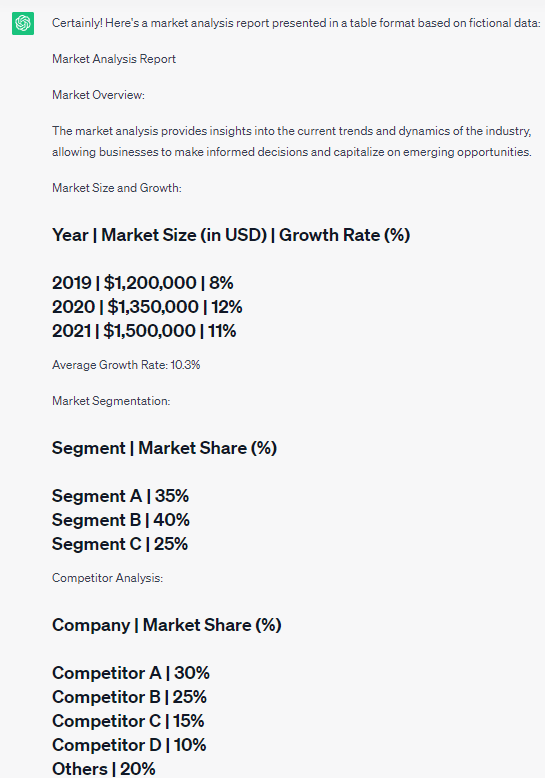Click the 'Market Overview:' label

coord(98,95)
